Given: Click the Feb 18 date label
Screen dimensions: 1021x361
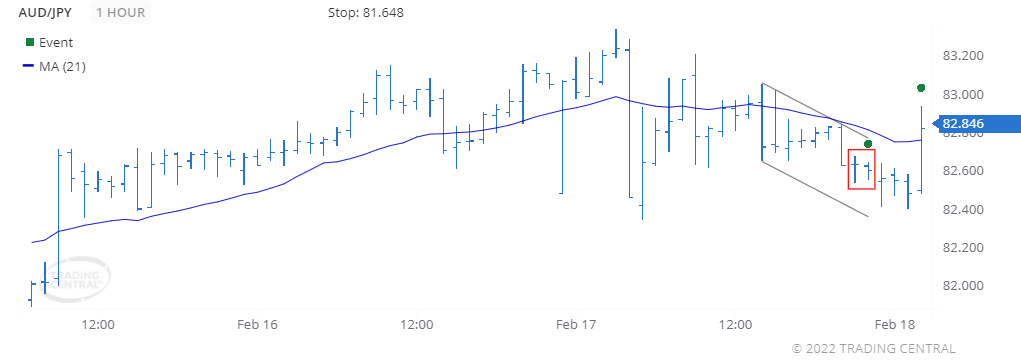Looking at the screenshot, I should (x=895, y=324).
